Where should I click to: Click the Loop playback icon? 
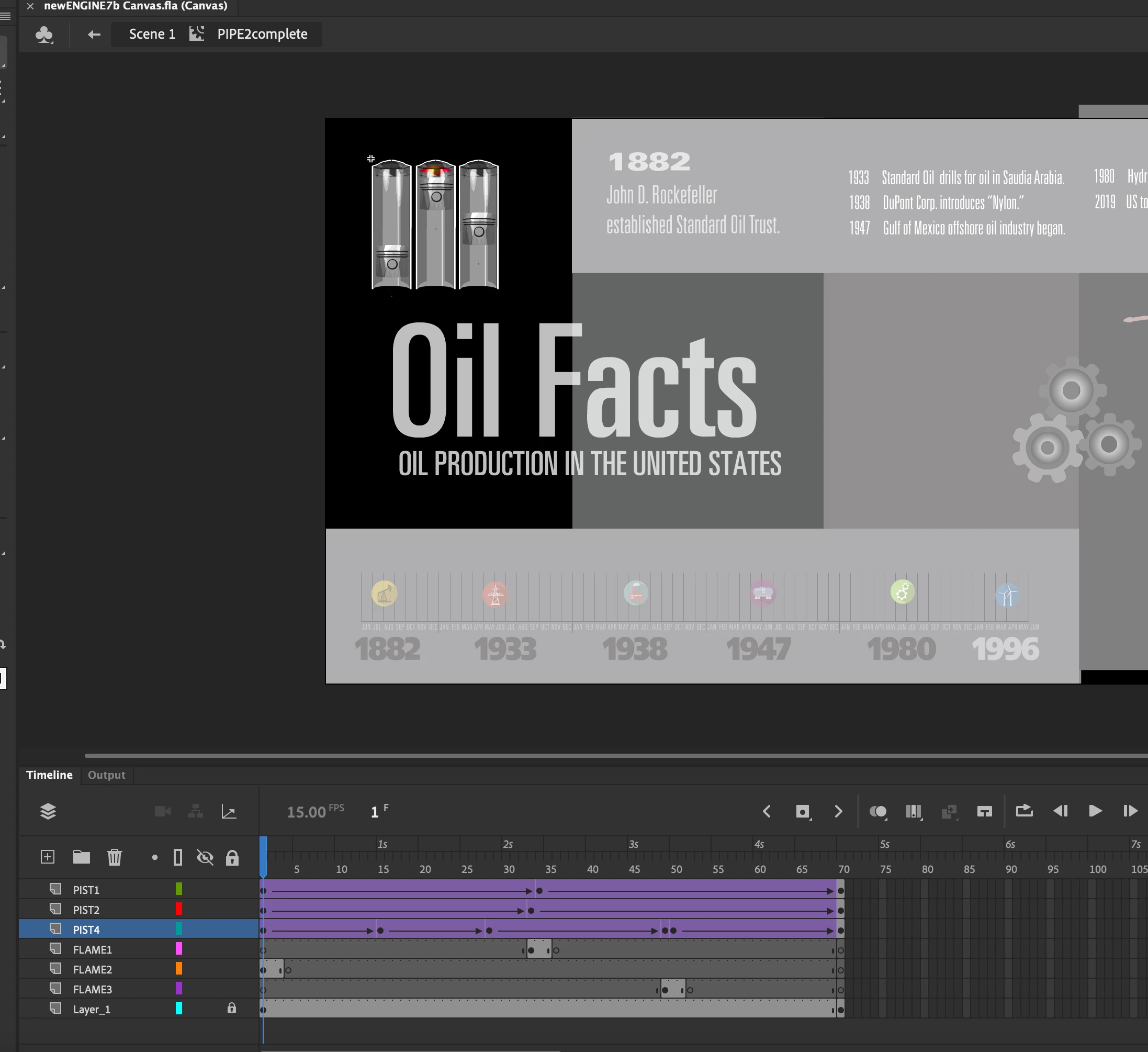click(x=1024, y=811)
